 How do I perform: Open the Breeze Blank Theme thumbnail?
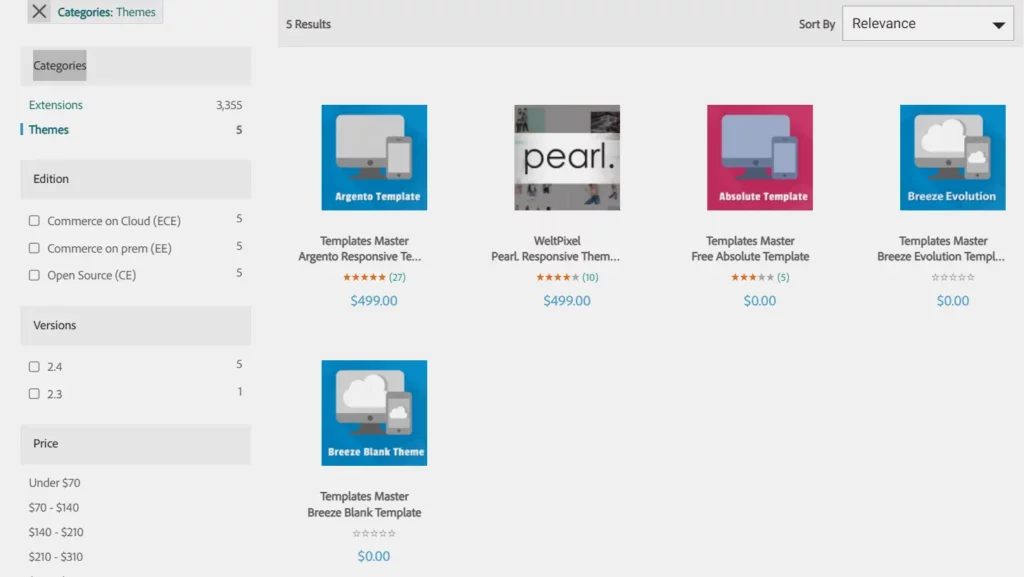click(x=374, y=413)
